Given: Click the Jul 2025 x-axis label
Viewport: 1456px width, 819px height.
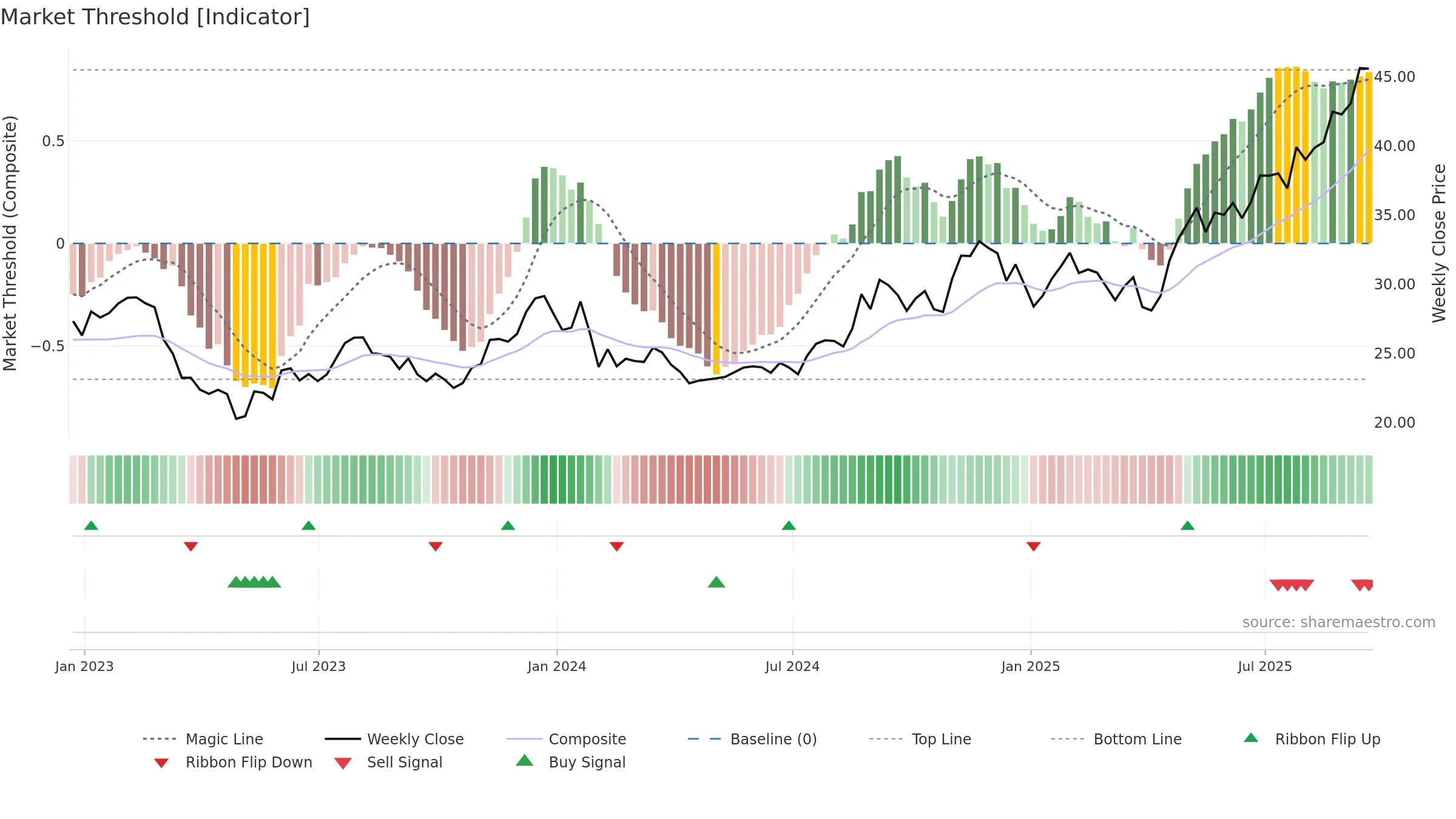Looking at the screenshot, I should (x=1265, y=666).
